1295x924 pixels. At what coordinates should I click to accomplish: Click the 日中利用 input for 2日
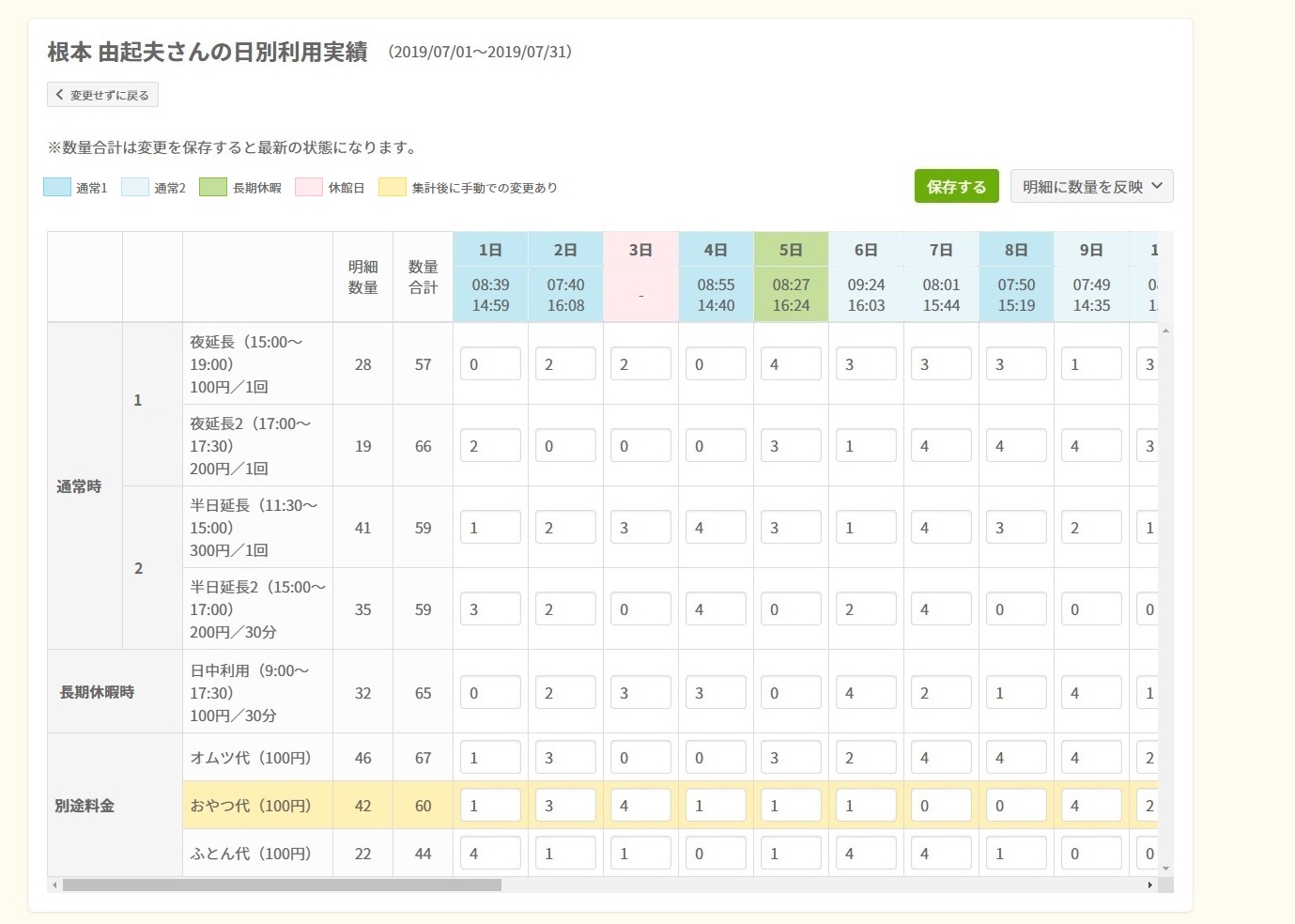(565, 693)
